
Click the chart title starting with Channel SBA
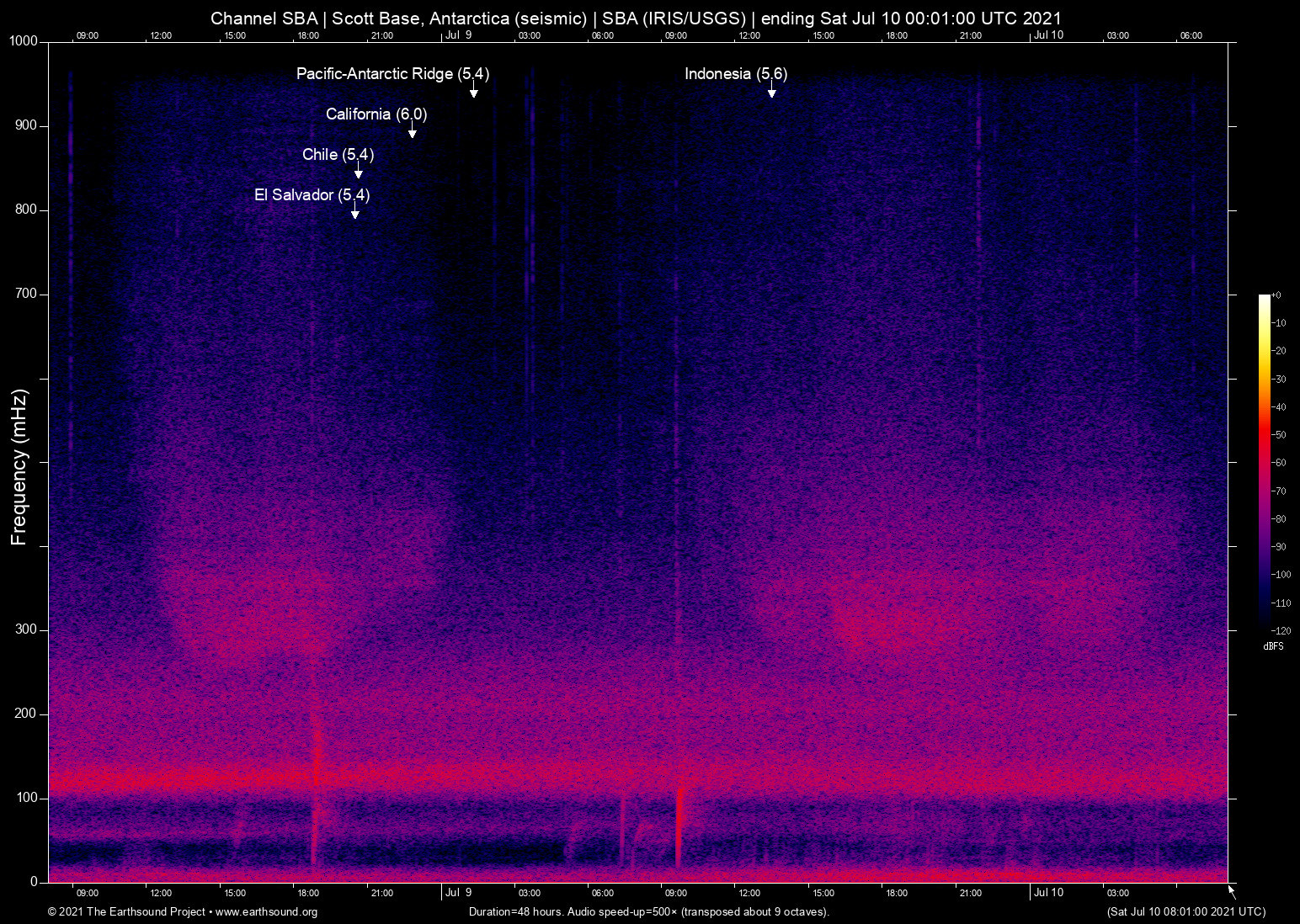coord(636,19)
